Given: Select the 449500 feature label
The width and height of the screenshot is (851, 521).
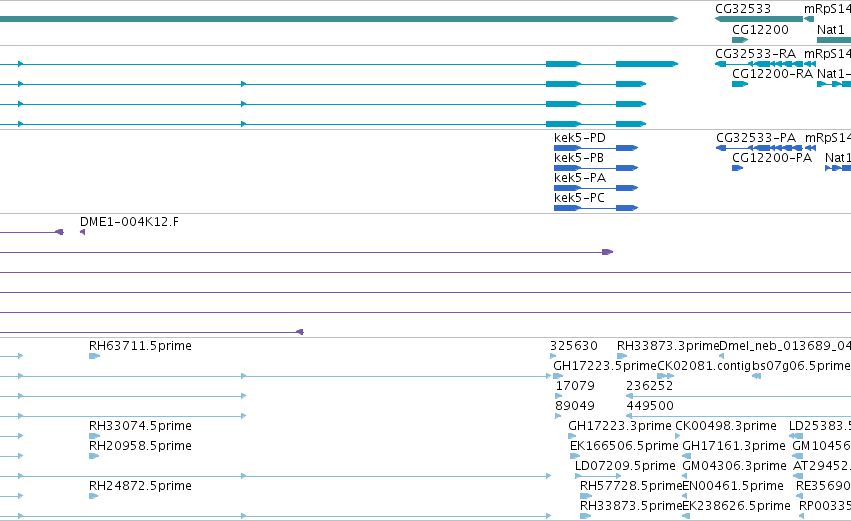Looking at the screenshot, I should pyautogui.click(x=650, y=406).
